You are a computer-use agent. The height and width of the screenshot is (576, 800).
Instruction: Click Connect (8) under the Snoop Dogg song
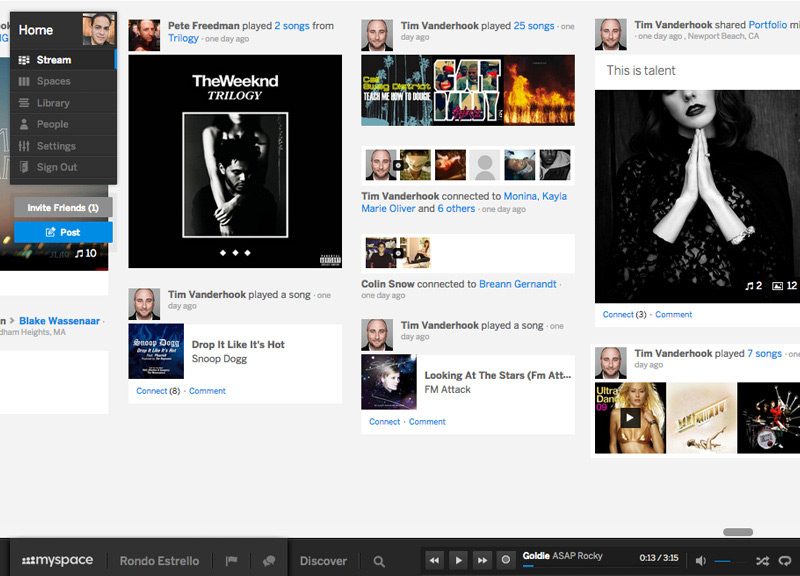click(x=158, y=391)
